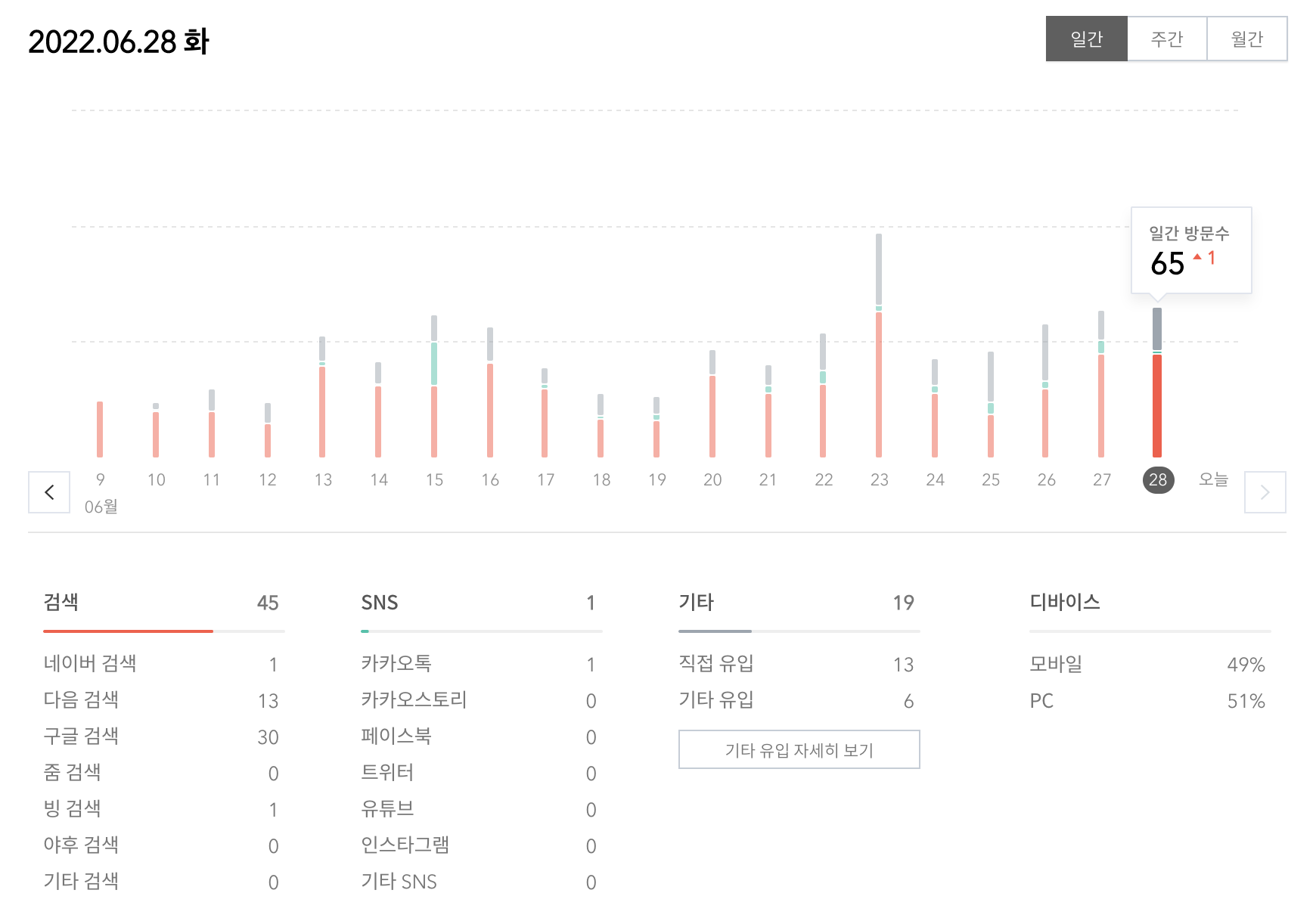Screen dimensions: 1316x921
Task: Click the 디바이스 section header
Action: click(1065, 602)
